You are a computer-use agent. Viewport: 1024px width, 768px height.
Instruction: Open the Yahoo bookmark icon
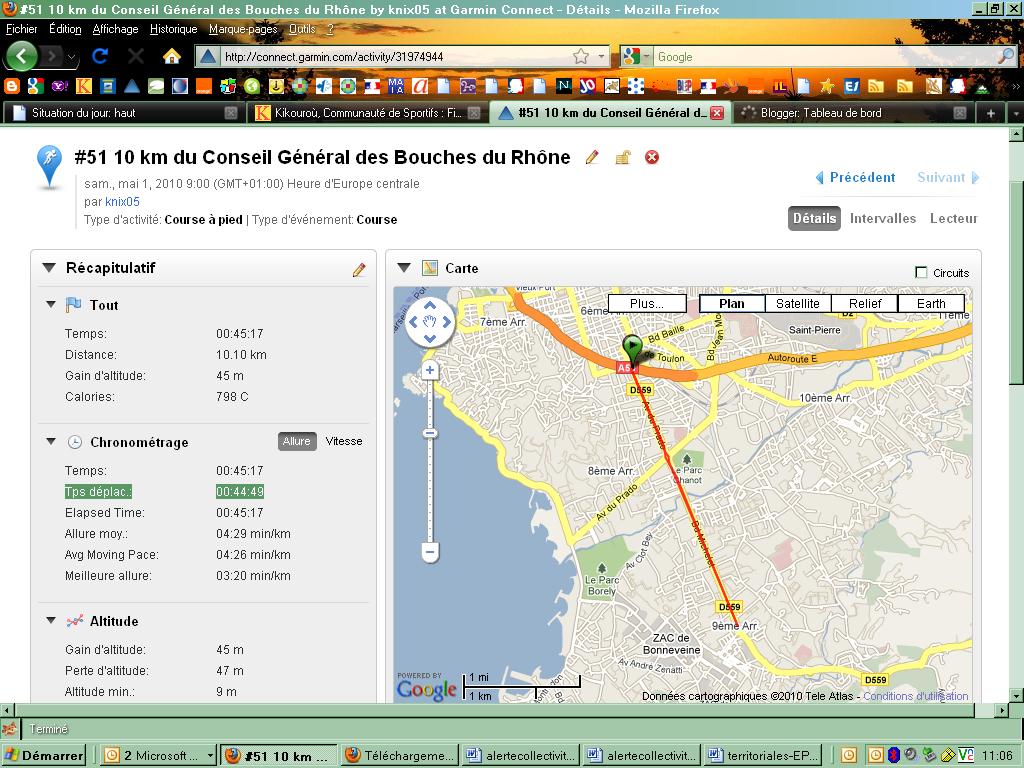[x=59, y=86]
